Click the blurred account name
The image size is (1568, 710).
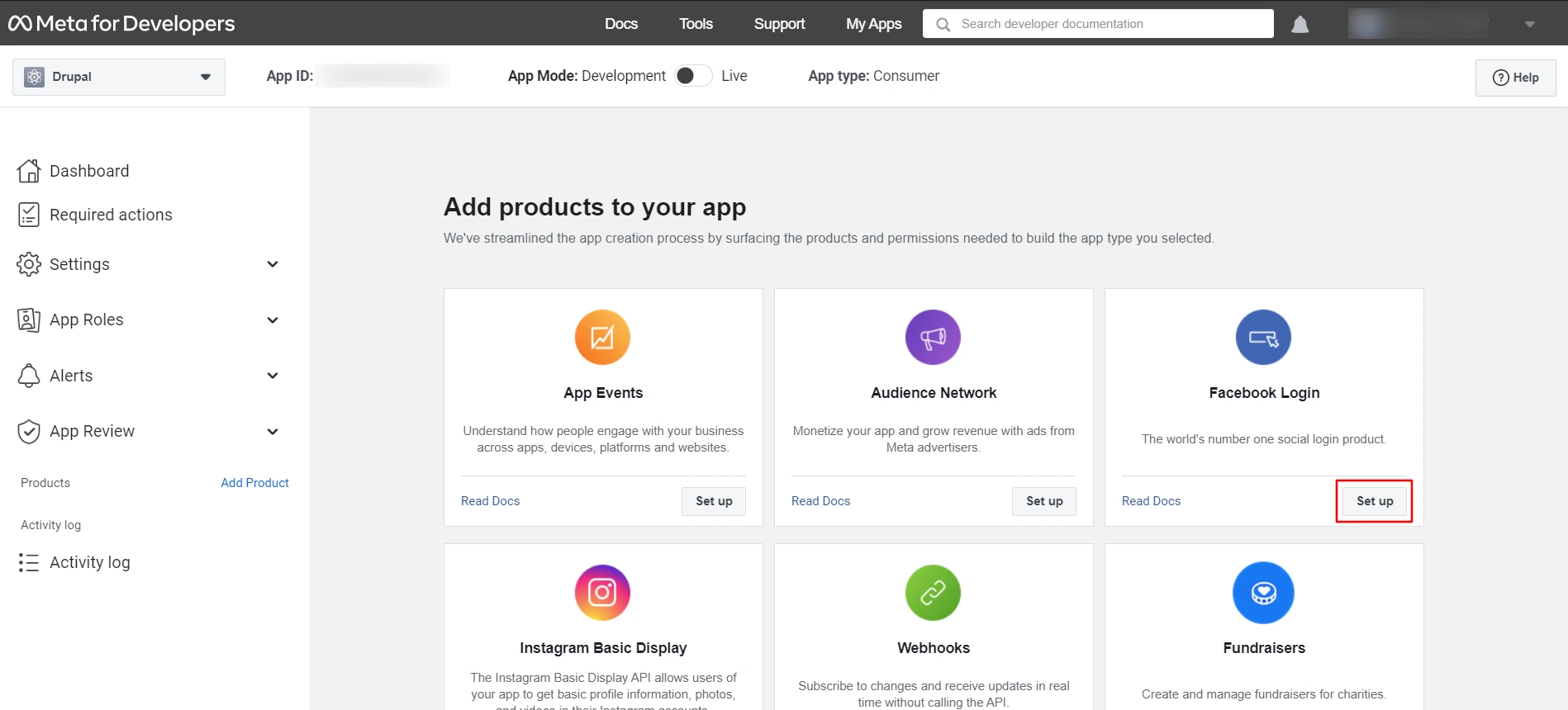click(x=1418, y=24)
